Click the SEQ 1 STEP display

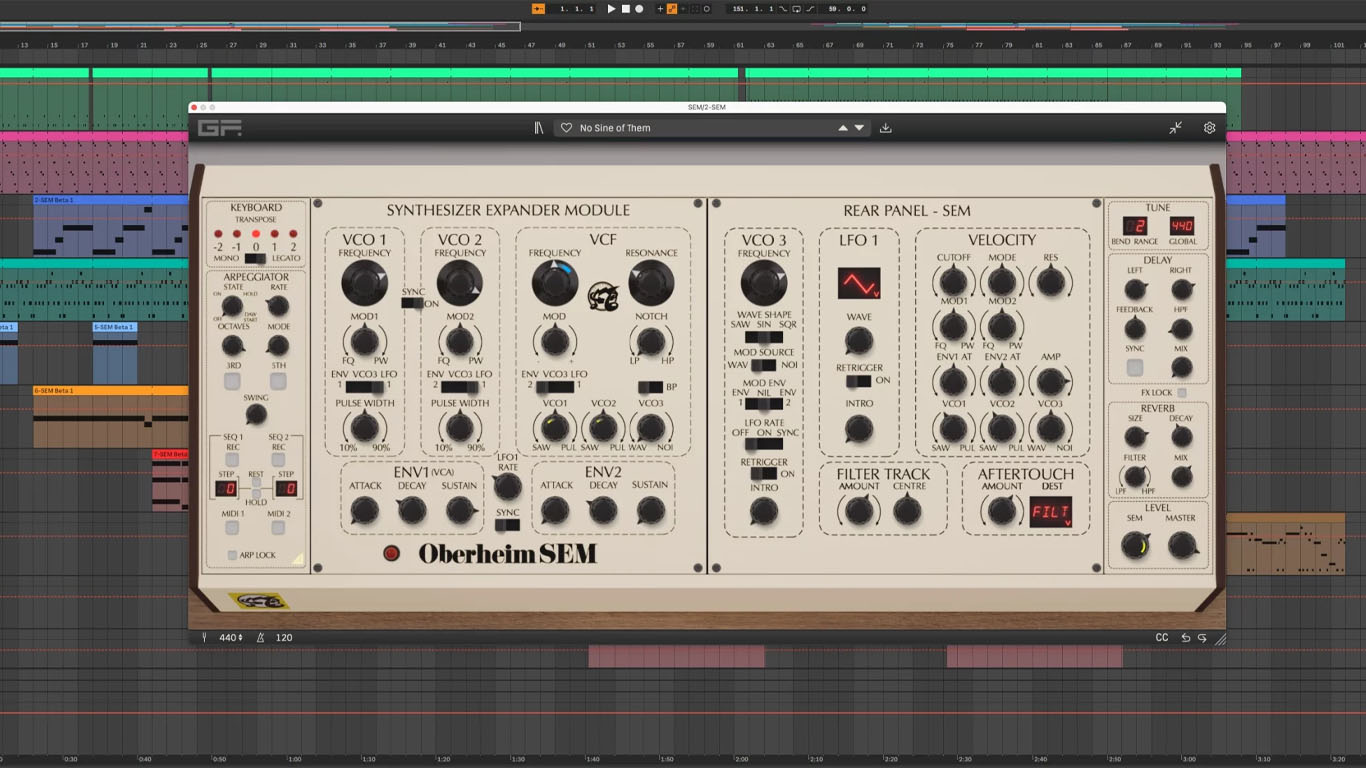coord(228,488)
